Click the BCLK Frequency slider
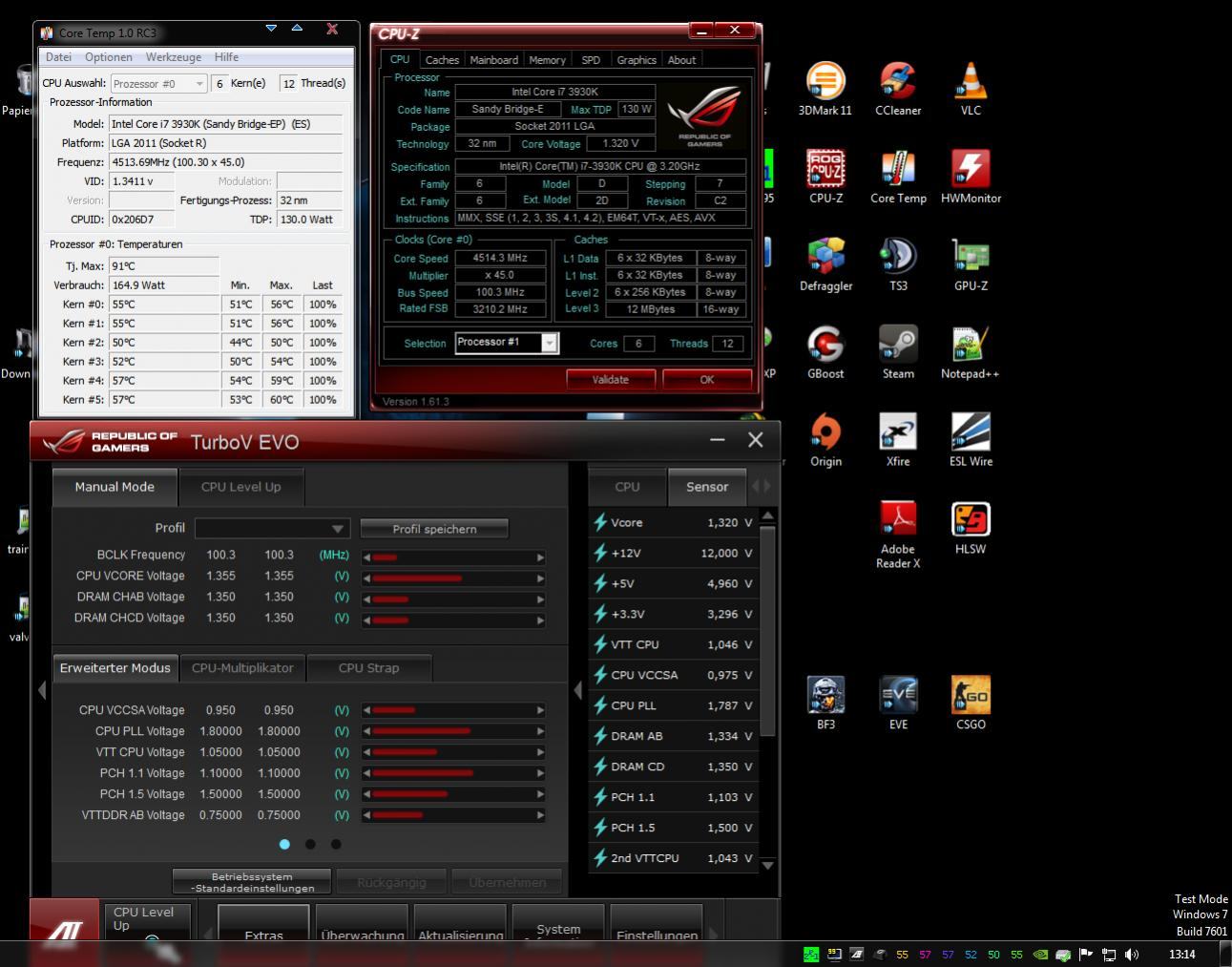The width and height of the screenshot is (1232, 967). tap(453, 557)
